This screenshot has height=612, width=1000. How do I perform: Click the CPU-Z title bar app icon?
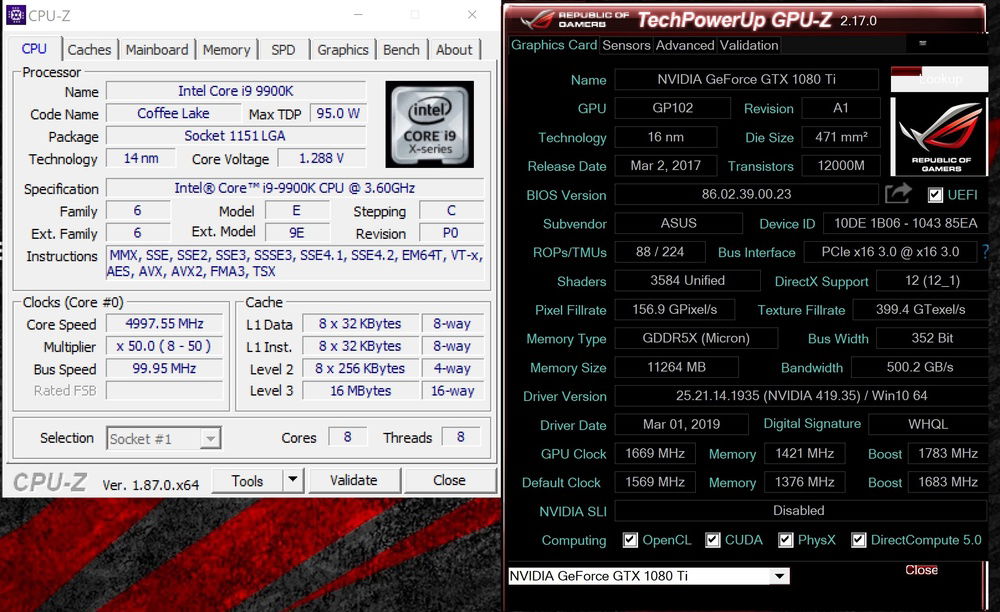(x=15, y=15)
